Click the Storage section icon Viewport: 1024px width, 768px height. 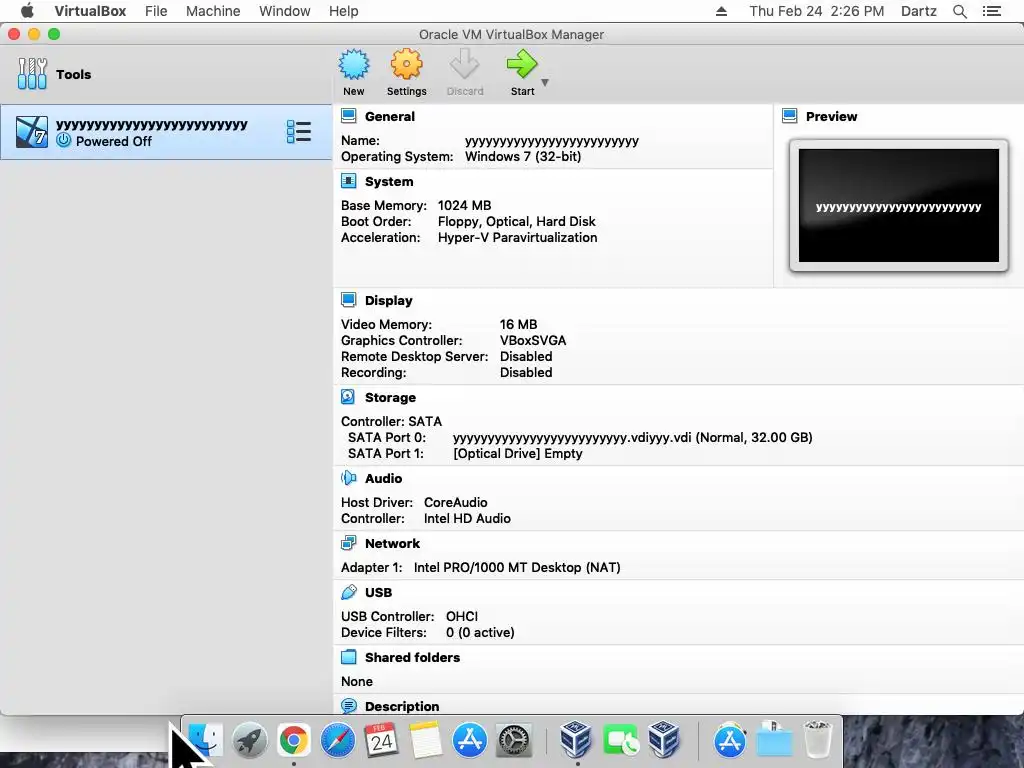tap(349, 397)
